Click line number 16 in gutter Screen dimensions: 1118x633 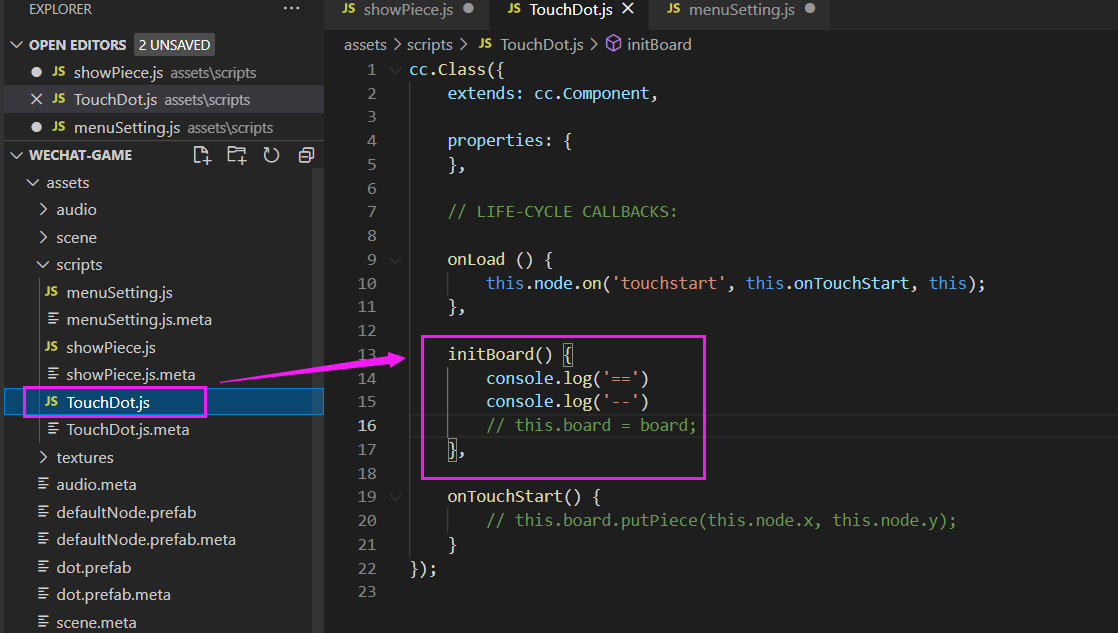click(x=366, y=426)
